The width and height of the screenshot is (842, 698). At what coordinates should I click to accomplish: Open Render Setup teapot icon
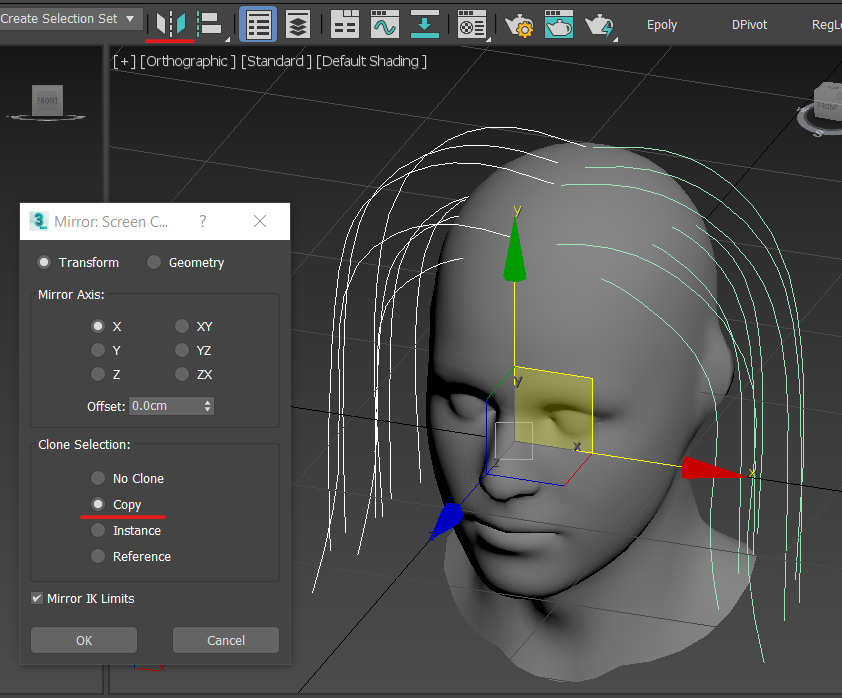pos(519,25)
